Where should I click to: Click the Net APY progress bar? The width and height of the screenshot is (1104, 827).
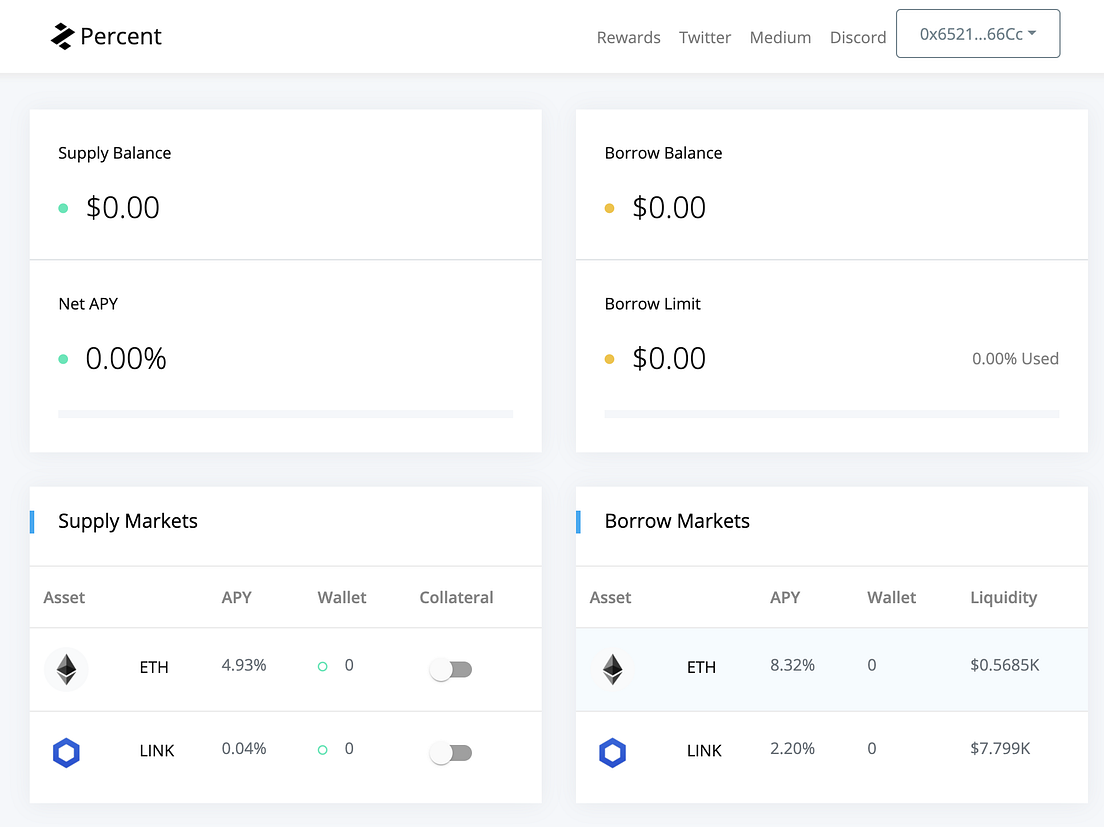pos(285,414)
